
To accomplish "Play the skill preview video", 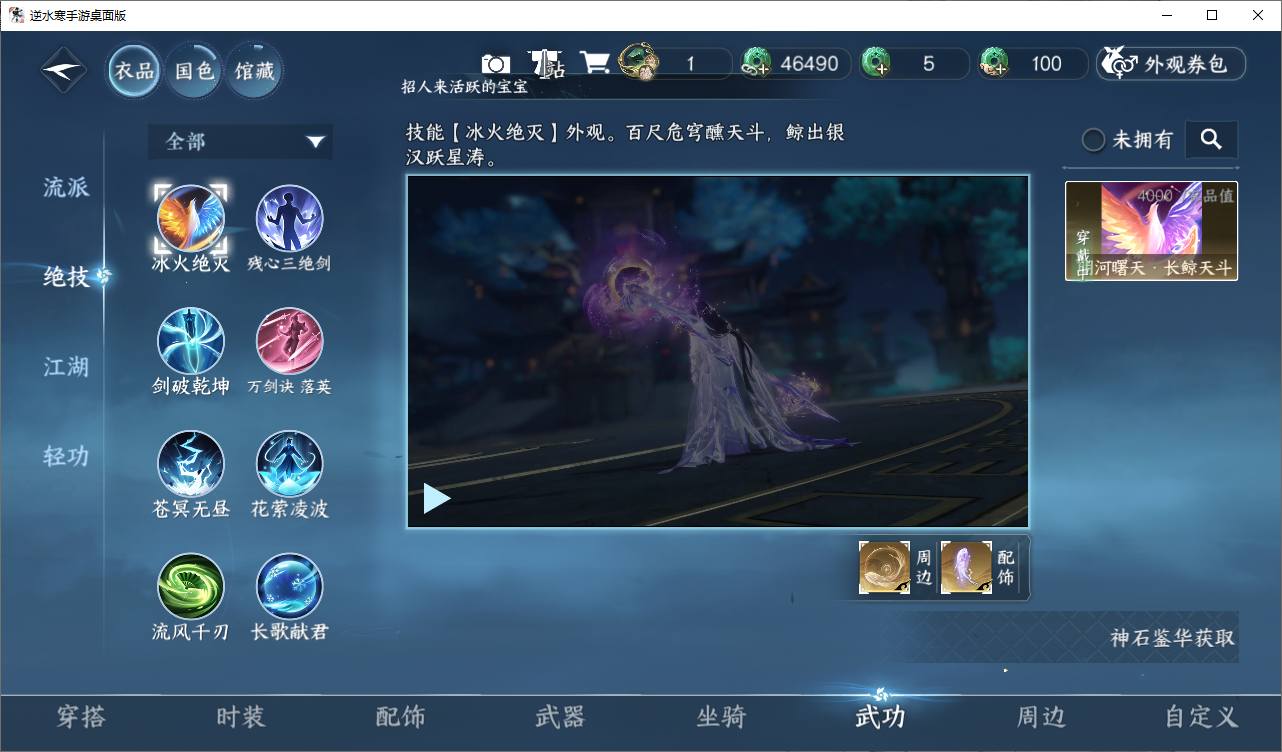I will 436,498.
